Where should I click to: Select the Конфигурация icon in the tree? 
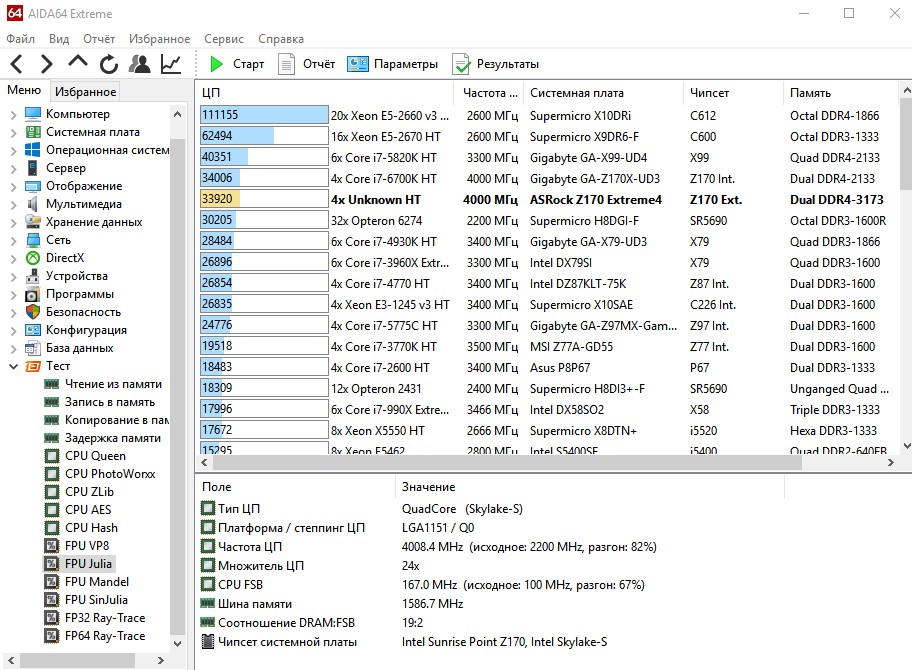click(33, 330)
